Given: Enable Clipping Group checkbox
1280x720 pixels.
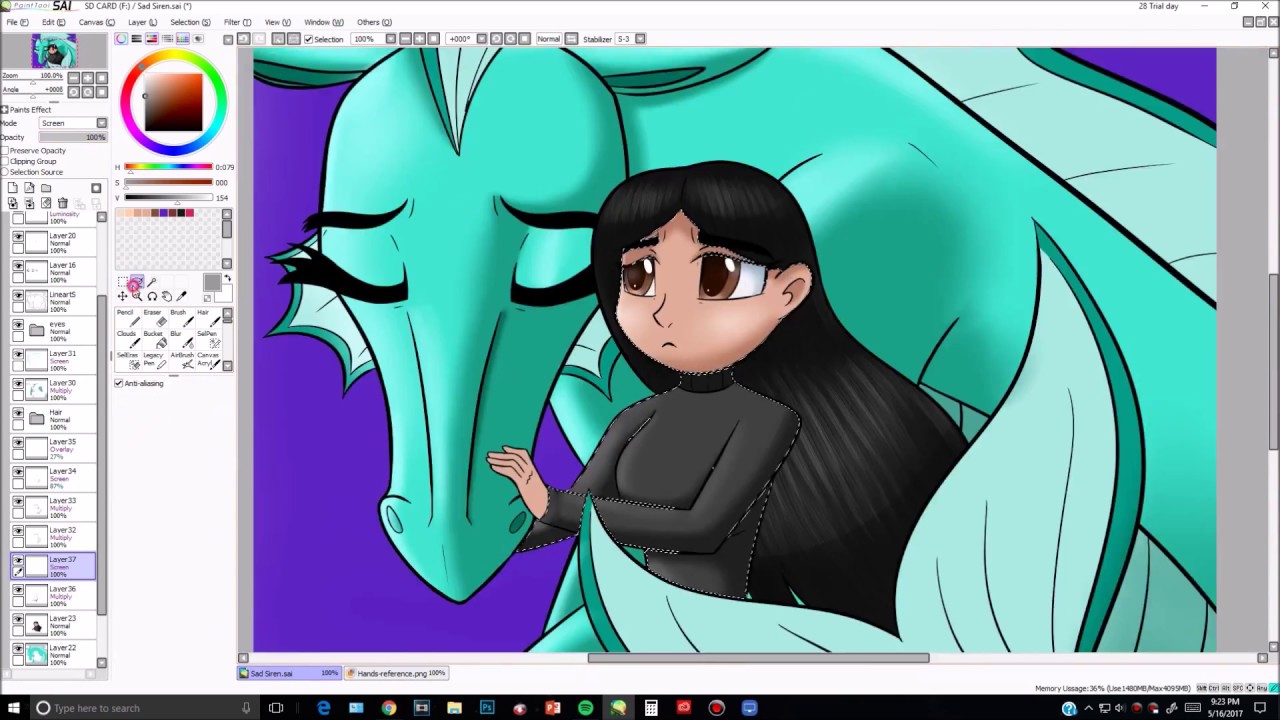Looking at the screenshot, I should click(x=5, y=161).
